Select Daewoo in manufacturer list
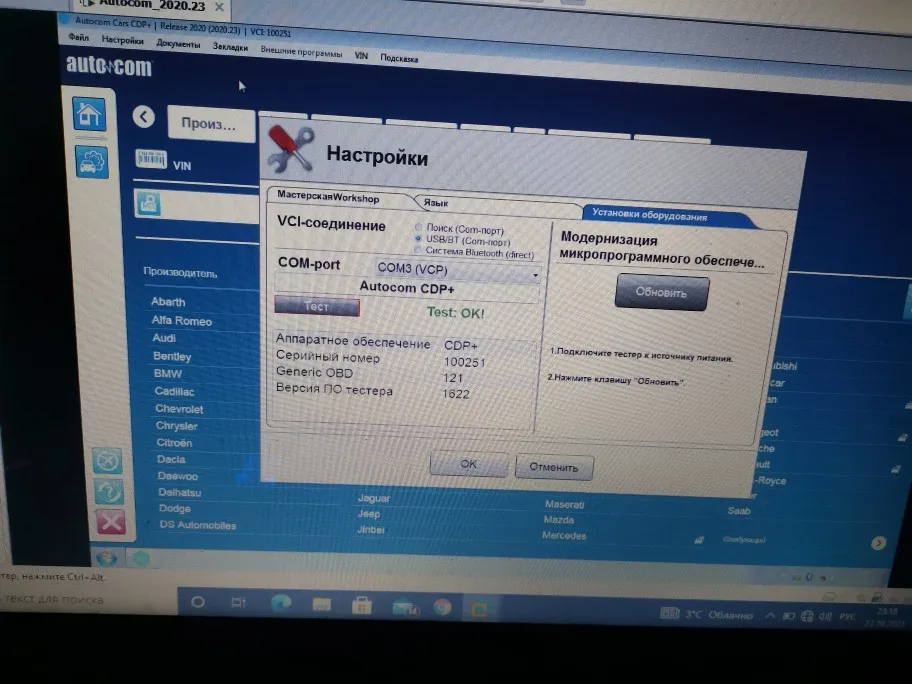Screen dimensions: 912x684 [178, 476]
